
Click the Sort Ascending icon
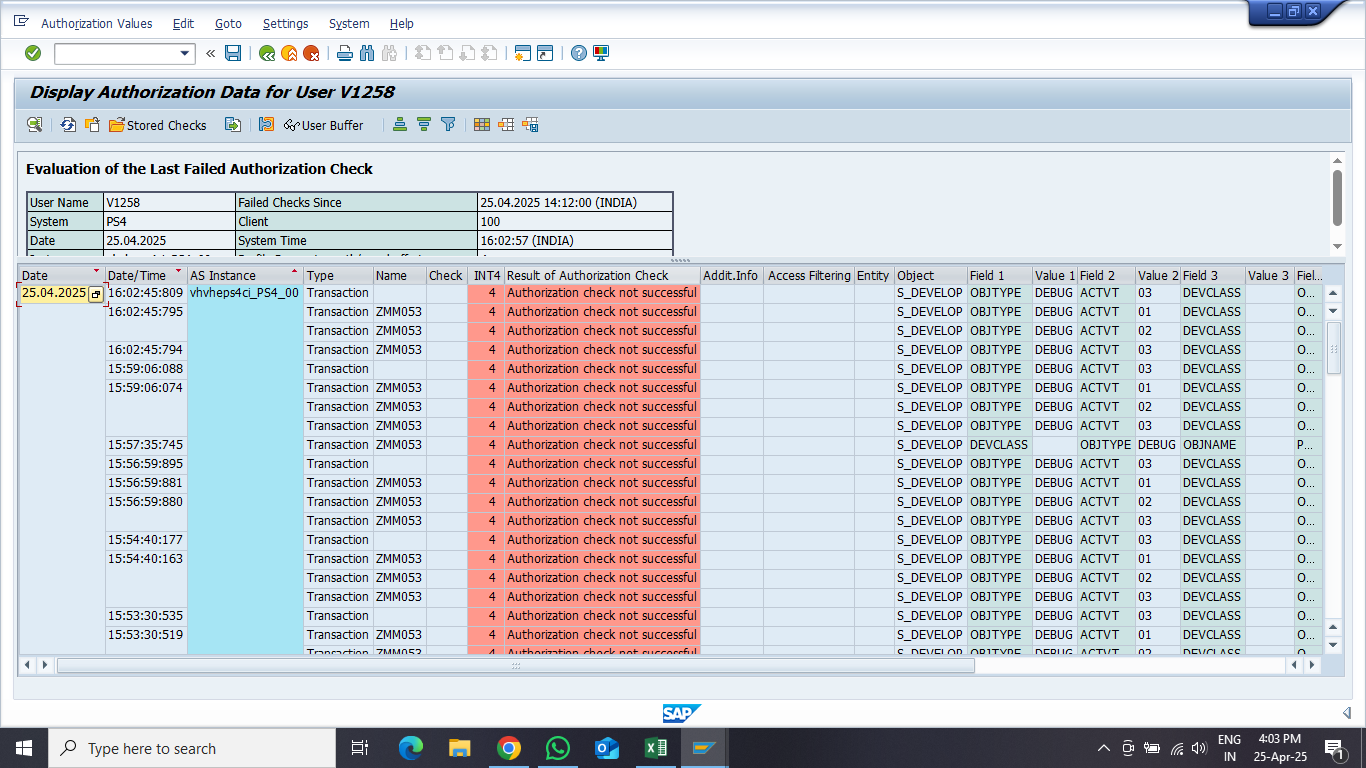[400, 125]
